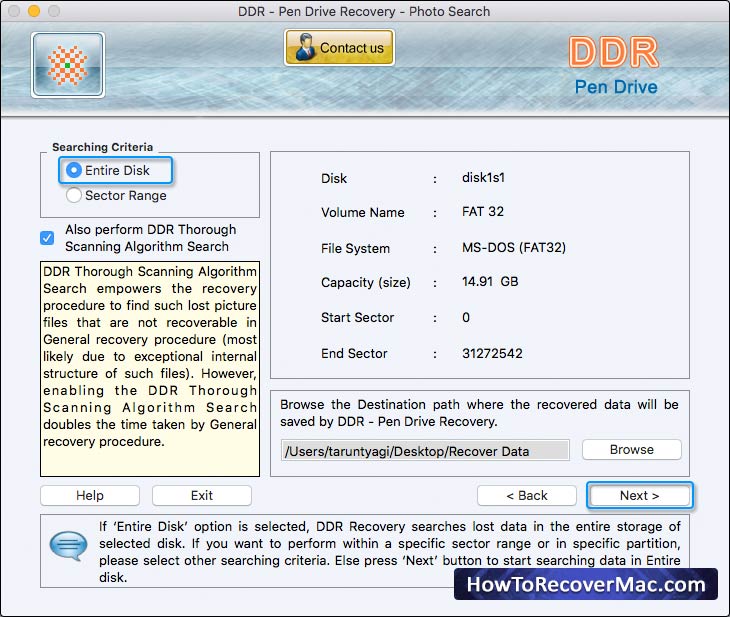Click the File System label

pyautogui.click(x=355, y=248)
